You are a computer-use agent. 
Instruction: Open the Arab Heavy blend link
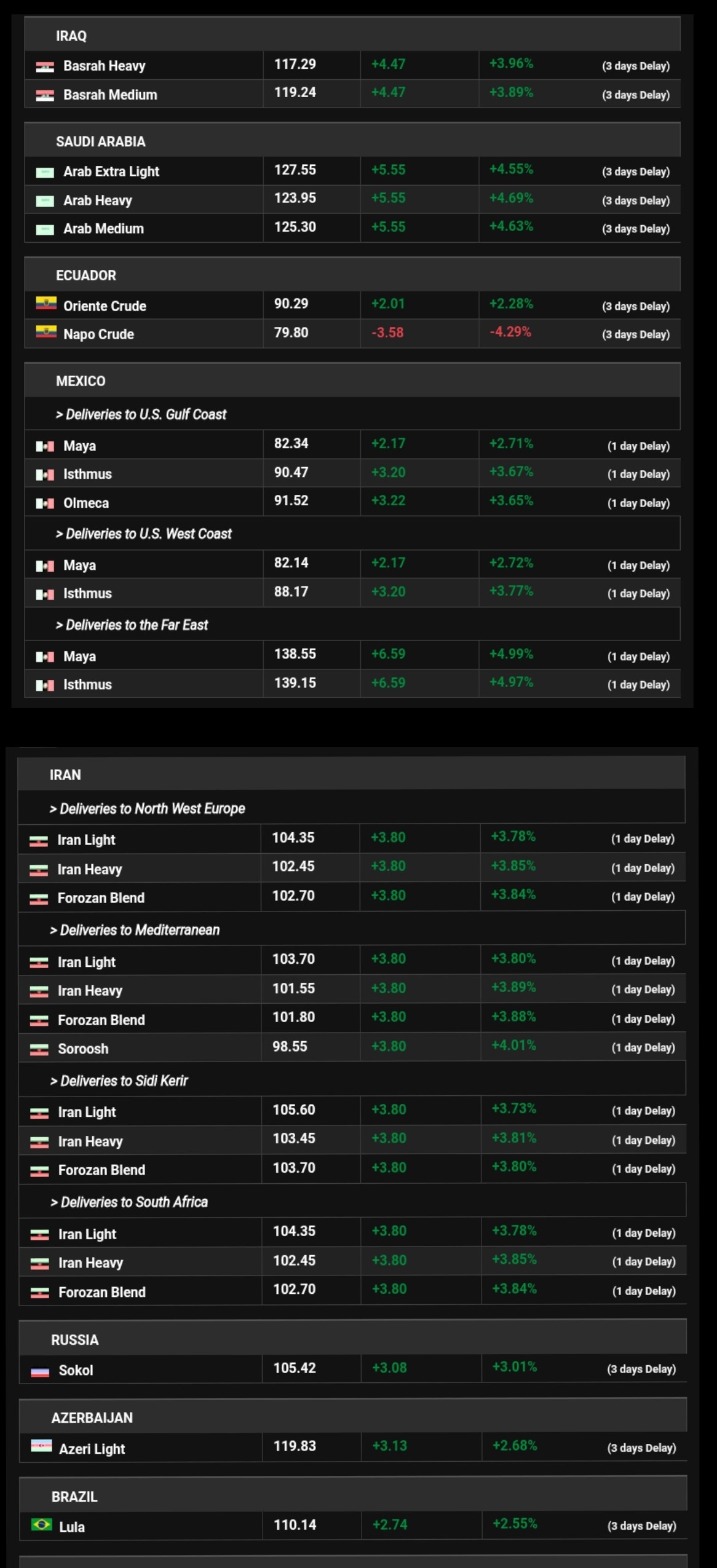[x=97, y=201]
